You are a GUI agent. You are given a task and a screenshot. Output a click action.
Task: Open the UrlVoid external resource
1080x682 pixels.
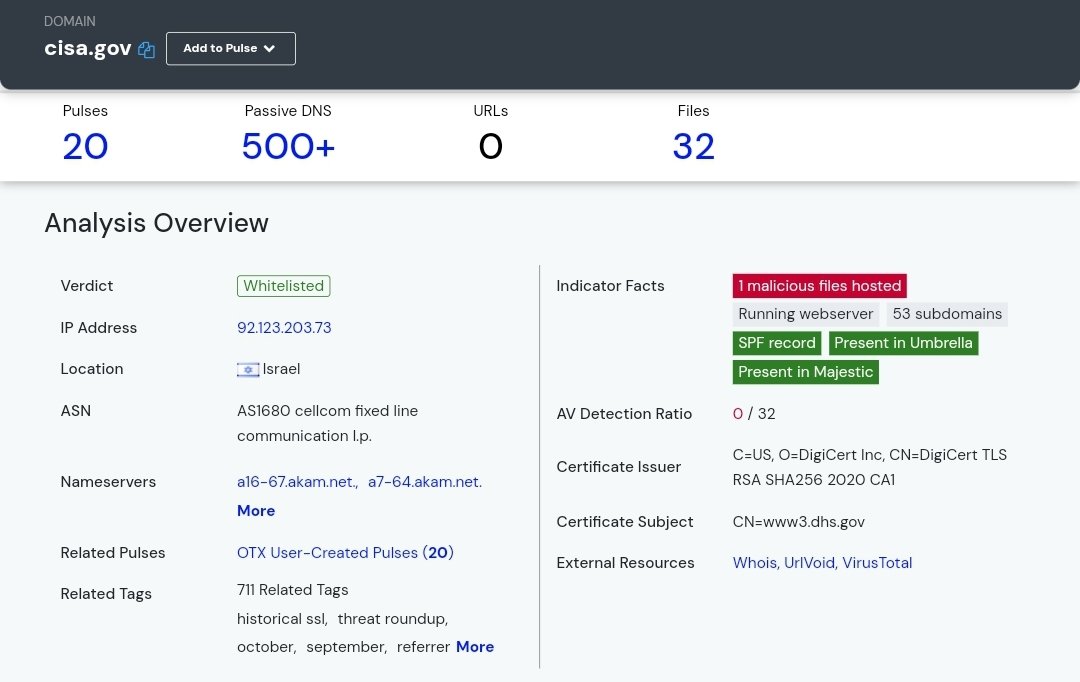click(x=810, y=563)
